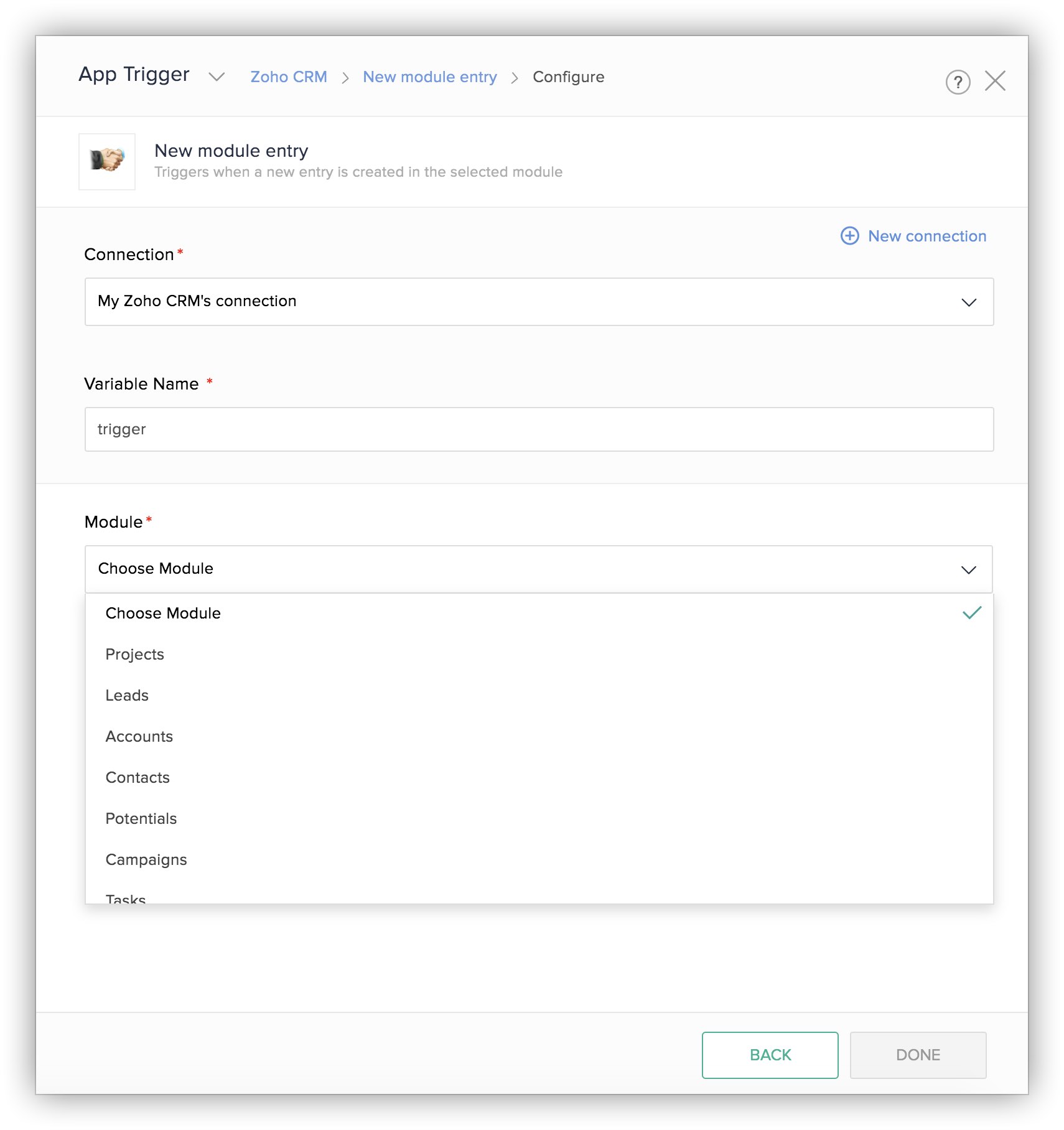Focus the Variable Name input field
The width and height of the screenshot is (1064, 1130).
pos(539,429)
